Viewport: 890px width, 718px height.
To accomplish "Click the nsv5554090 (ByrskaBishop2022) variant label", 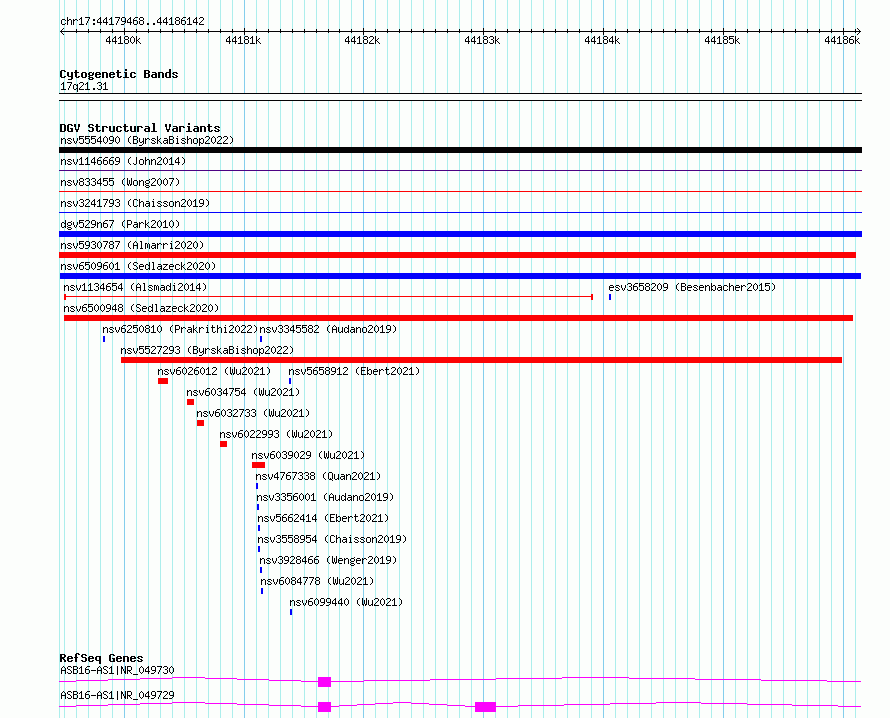I will point(147,140).
